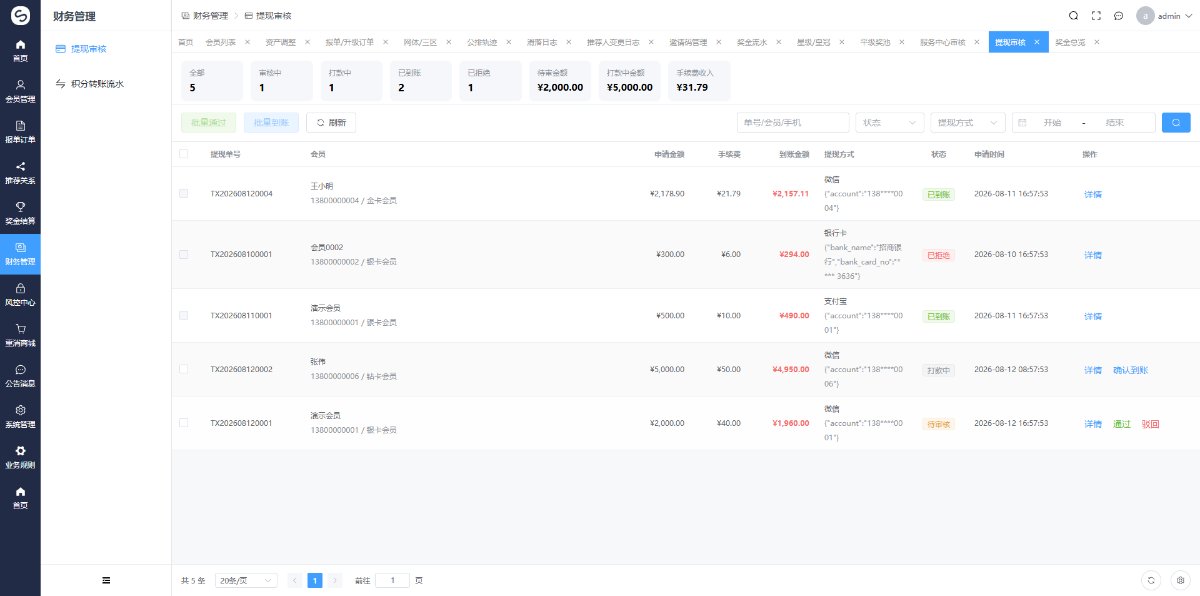Click the blue search button in filters
This screenshot has width=1200, height=596.
click(x=1176, y=122)
